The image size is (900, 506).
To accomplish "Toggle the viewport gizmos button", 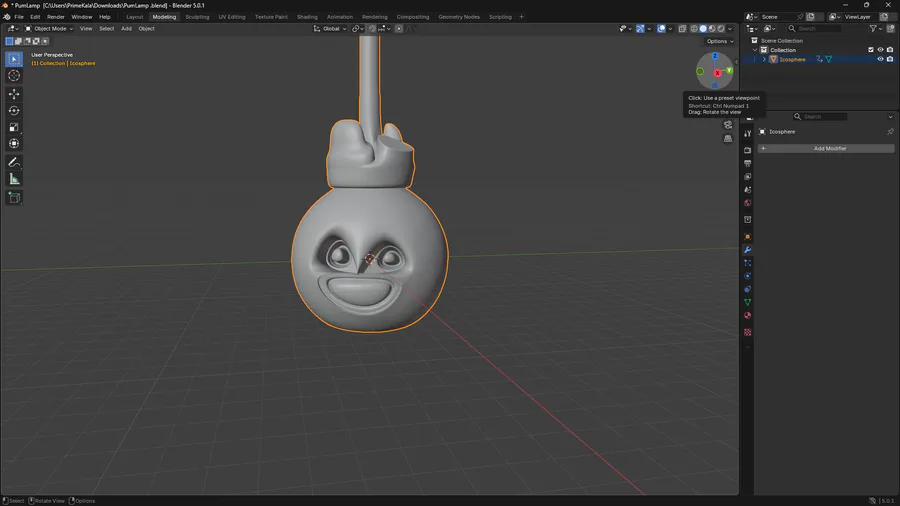I will click(x=640, y=29).
